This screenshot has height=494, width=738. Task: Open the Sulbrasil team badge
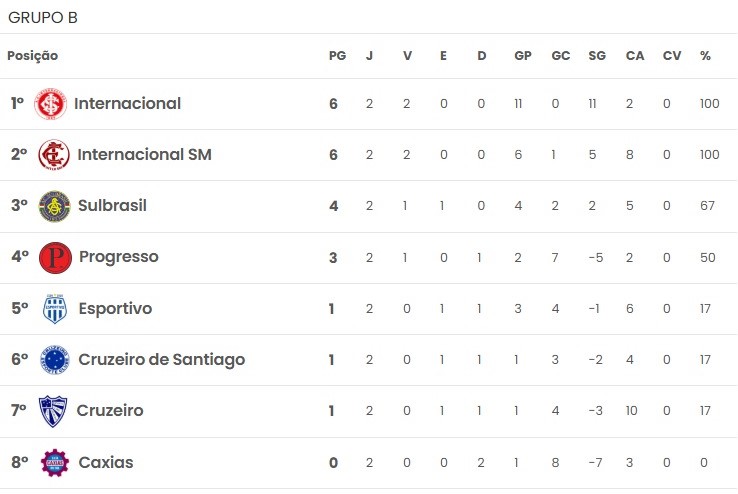point(55,206)
